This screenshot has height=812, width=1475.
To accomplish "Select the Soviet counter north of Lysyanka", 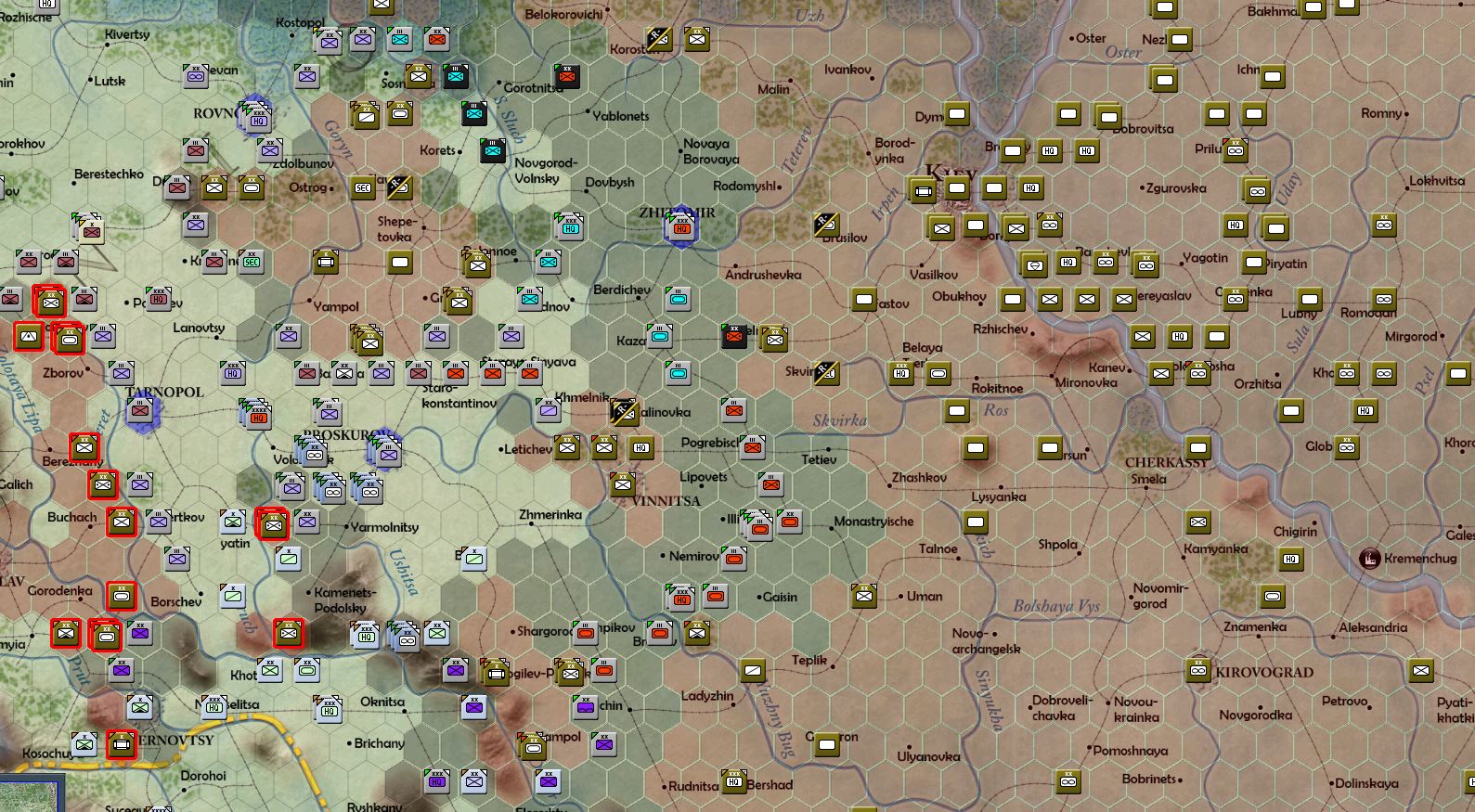I will [976, 447].
